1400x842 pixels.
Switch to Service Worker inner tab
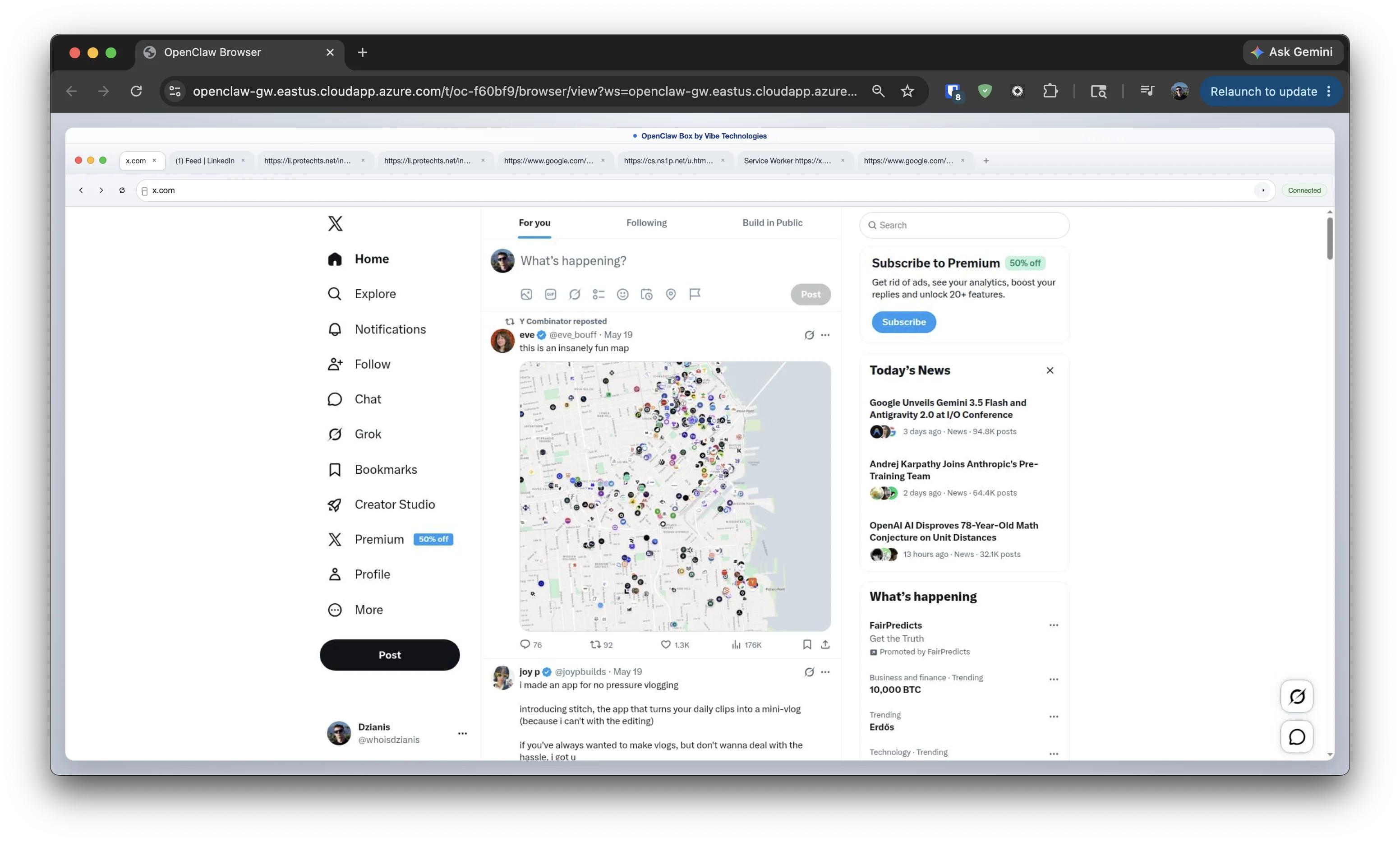click(x=787, y=161)
